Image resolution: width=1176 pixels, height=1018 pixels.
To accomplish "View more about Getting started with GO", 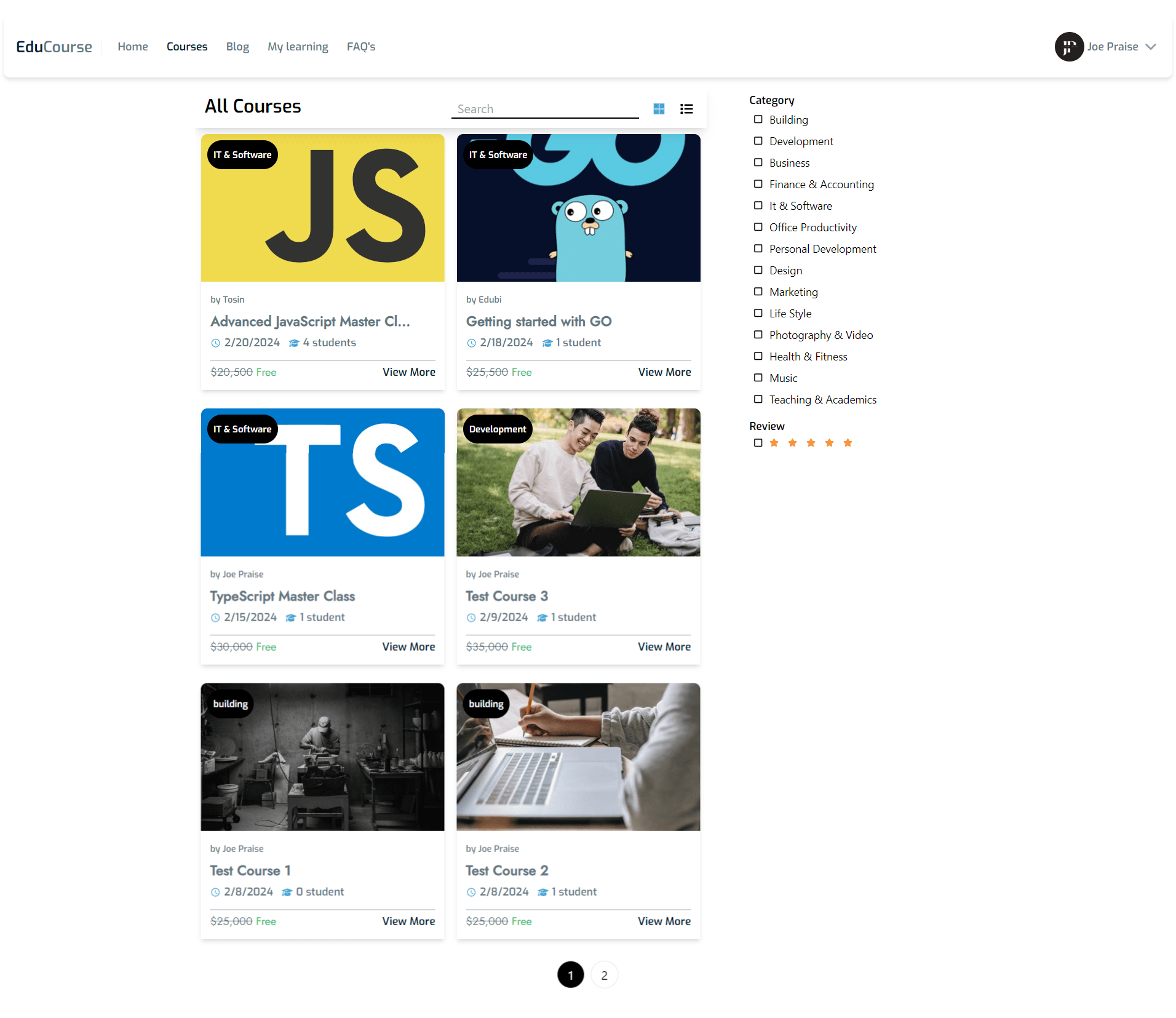I will [664, 372].
